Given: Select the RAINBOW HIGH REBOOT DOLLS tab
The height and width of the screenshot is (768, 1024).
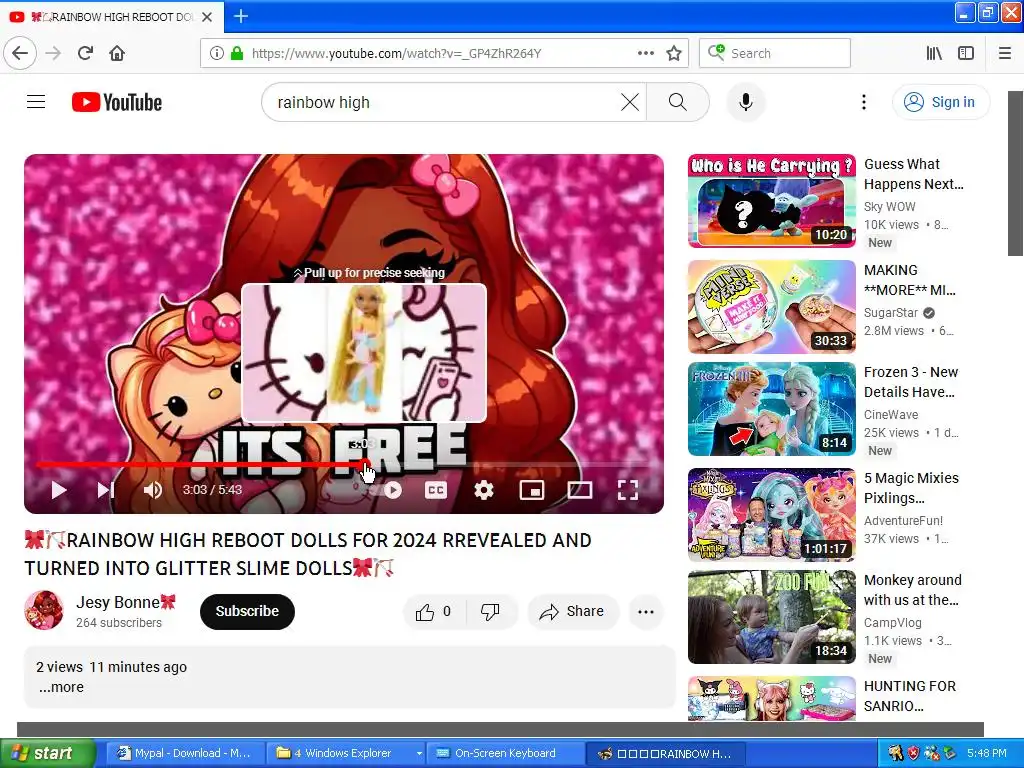Looking at the screenshot, I should 112,17.
